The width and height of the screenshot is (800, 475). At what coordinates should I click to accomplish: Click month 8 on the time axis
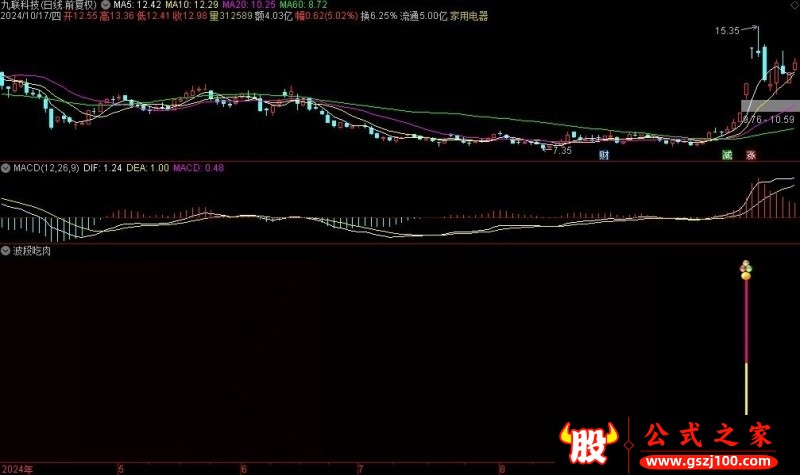coord(502,469)
